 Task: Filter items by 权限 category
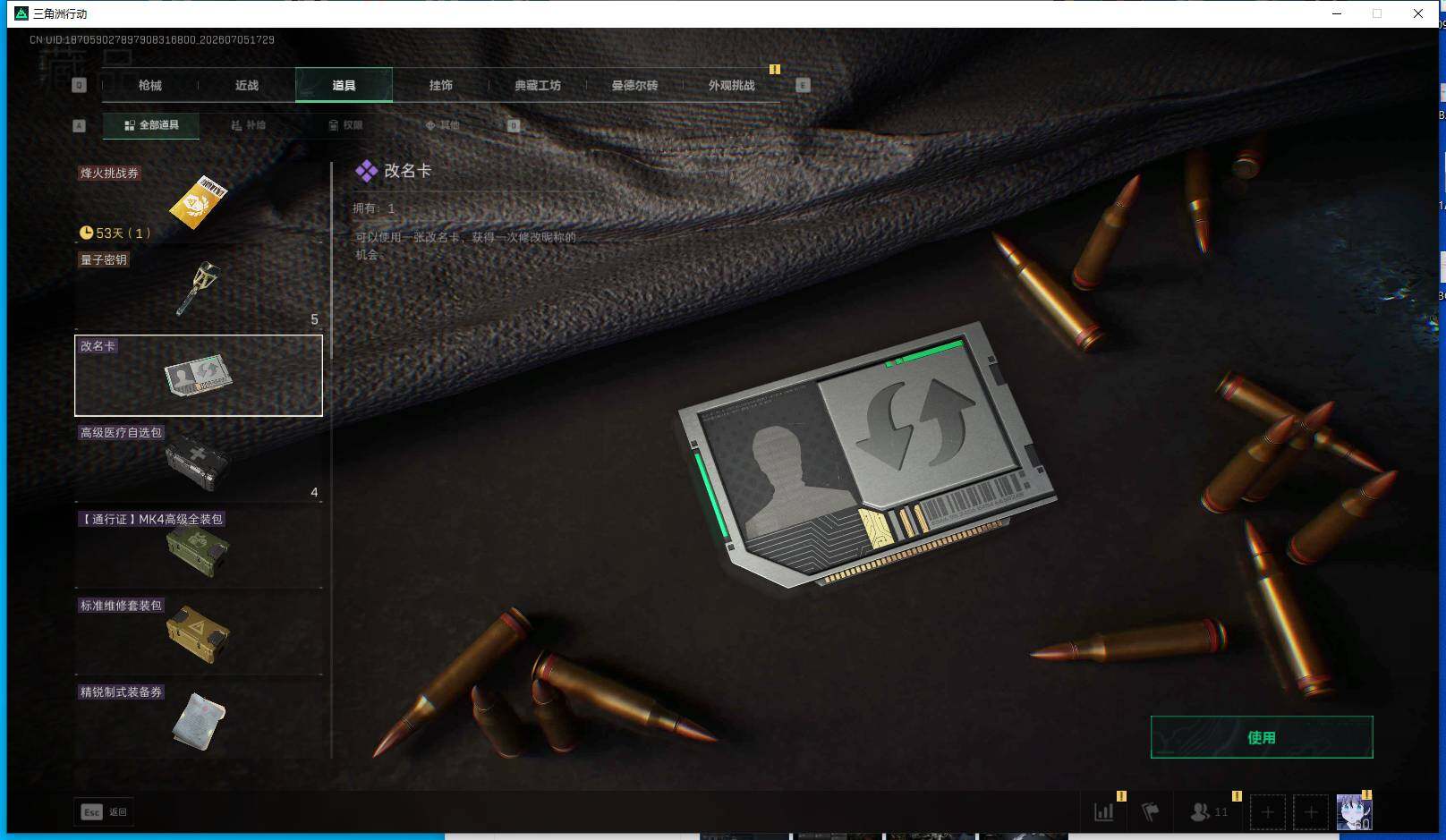click(346, 125)
